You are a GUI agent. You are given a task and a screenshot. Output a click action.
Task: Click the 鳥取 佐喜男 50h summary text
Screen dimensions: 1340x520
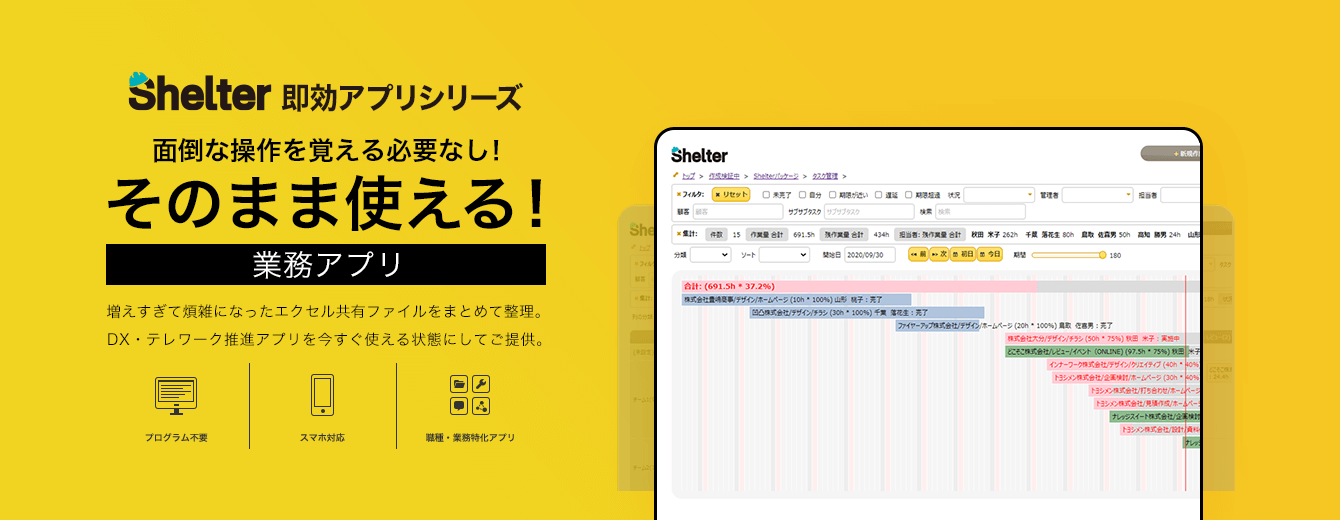point(1105,235)
